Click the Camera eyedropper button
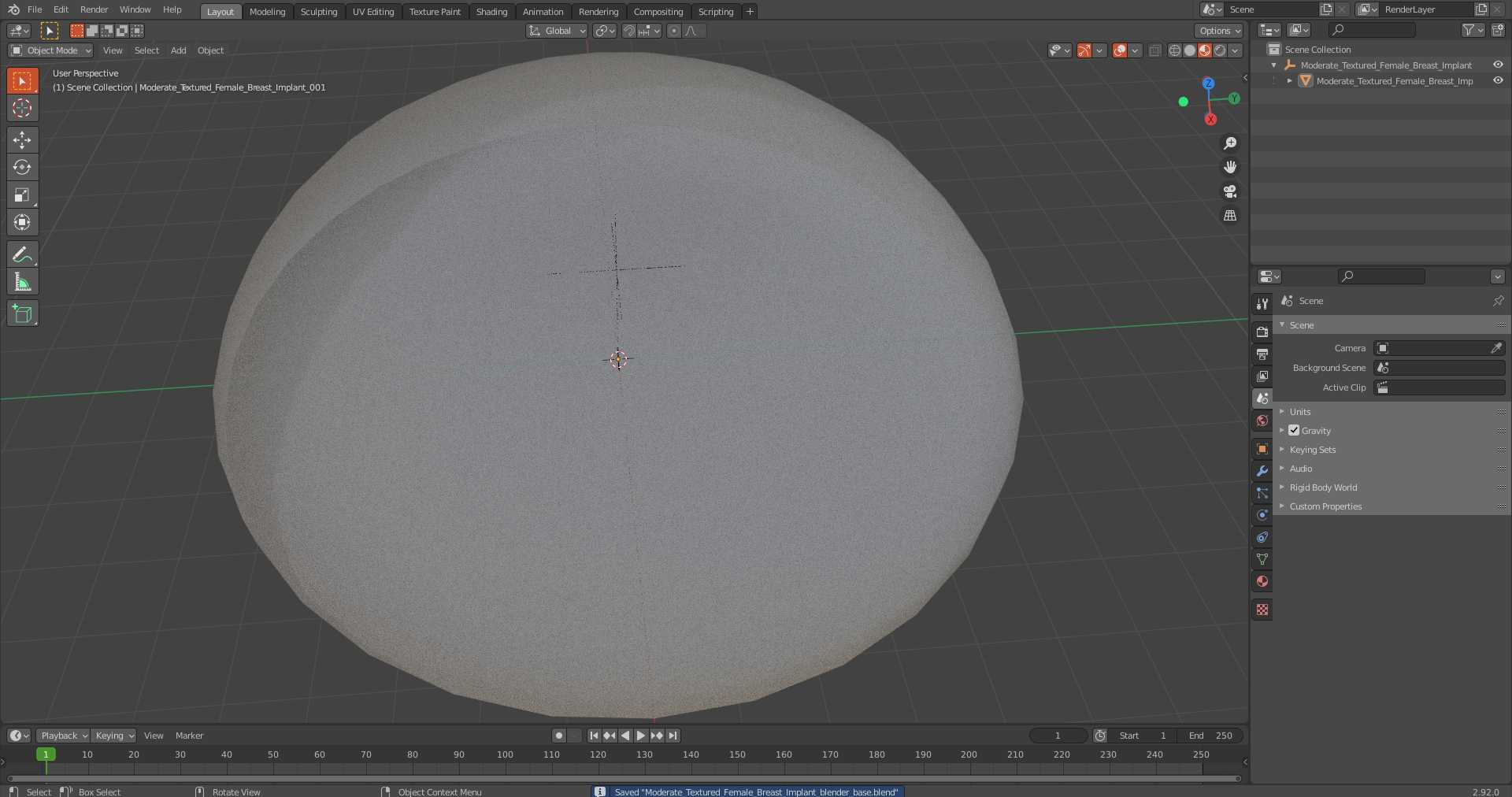Screen dimensions: 1512x797 coord(1496,348)
